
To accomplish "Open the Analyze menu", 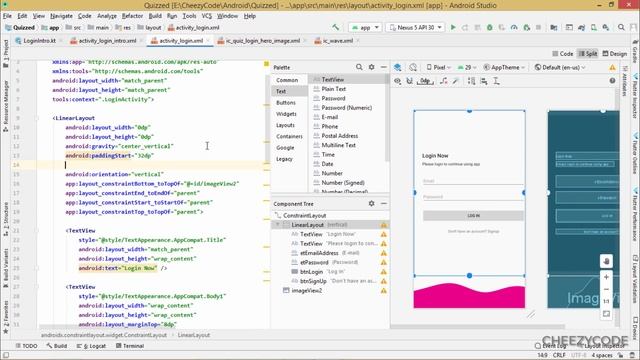I will pyautogui.click(x=107, y=16).
